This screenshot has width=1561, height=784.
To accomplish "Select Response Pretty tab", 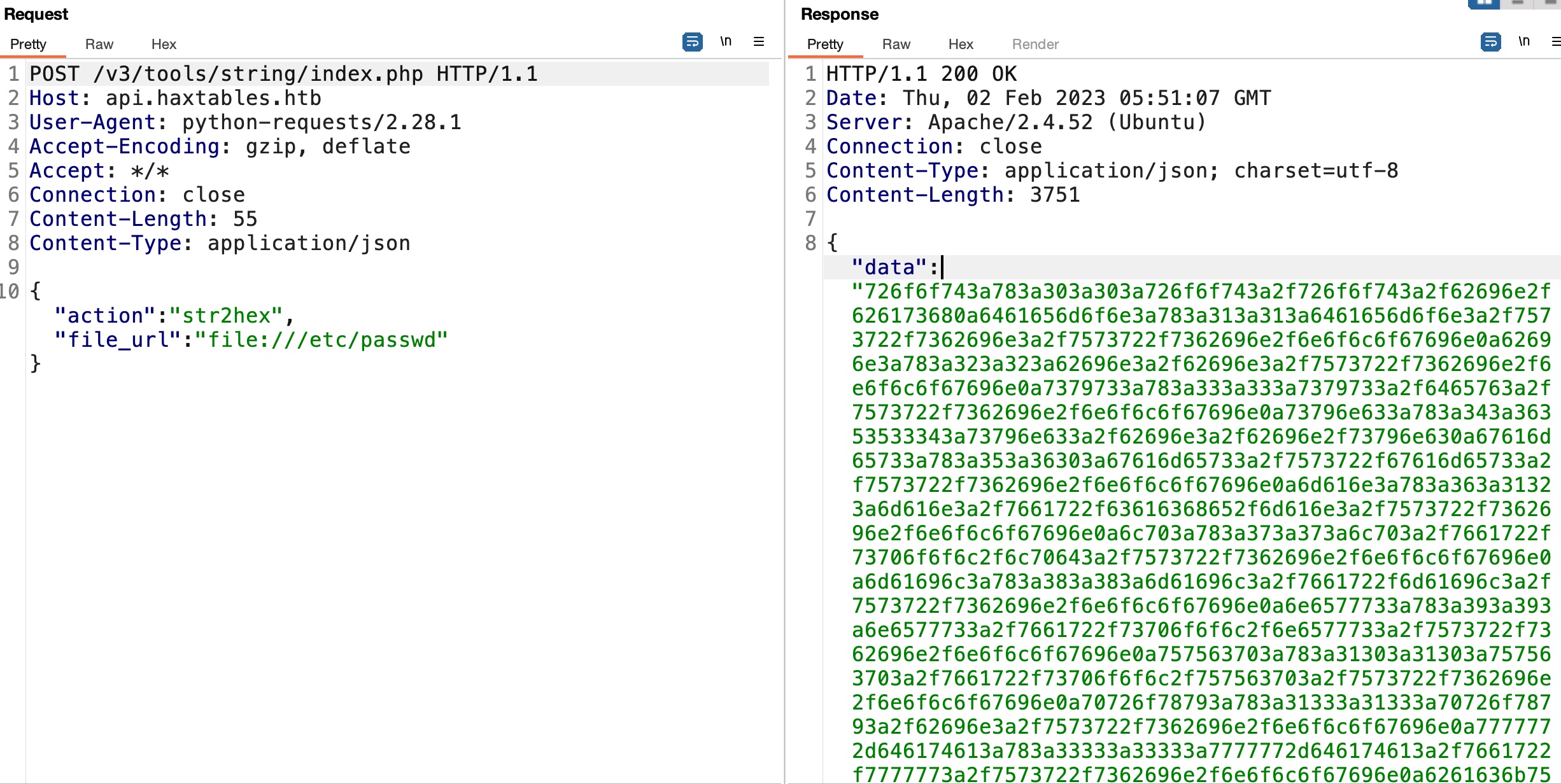I will tap(825, 45).
